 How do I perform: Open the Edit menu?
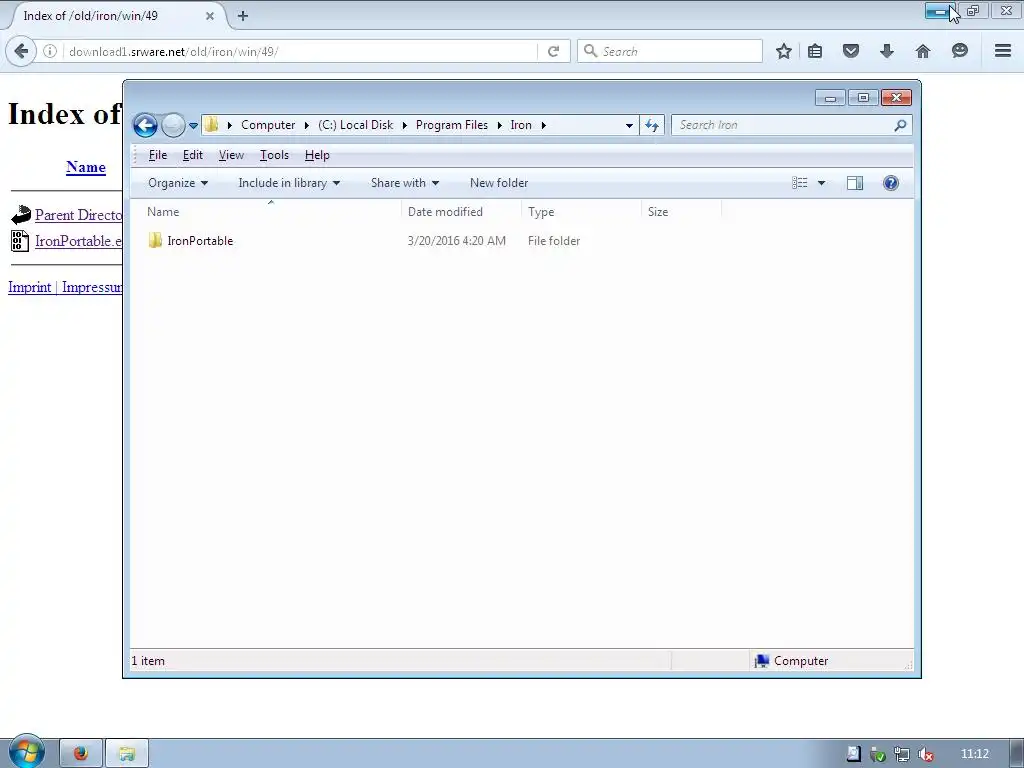(x=193, y=155)
